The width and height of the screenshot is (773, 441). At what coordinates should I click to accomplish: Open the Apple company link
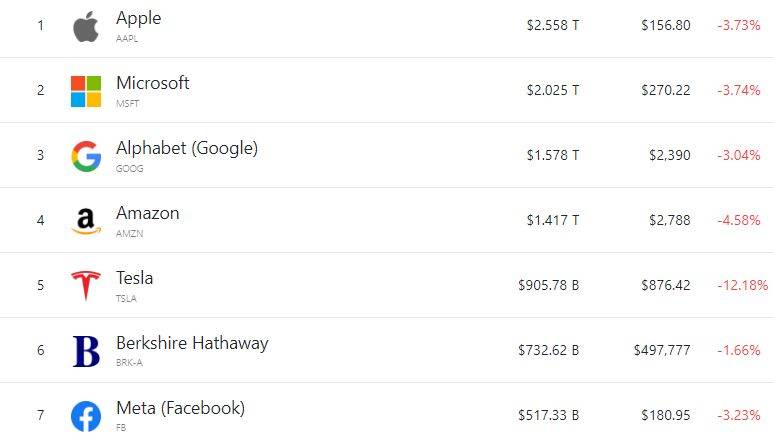[138, 18]
